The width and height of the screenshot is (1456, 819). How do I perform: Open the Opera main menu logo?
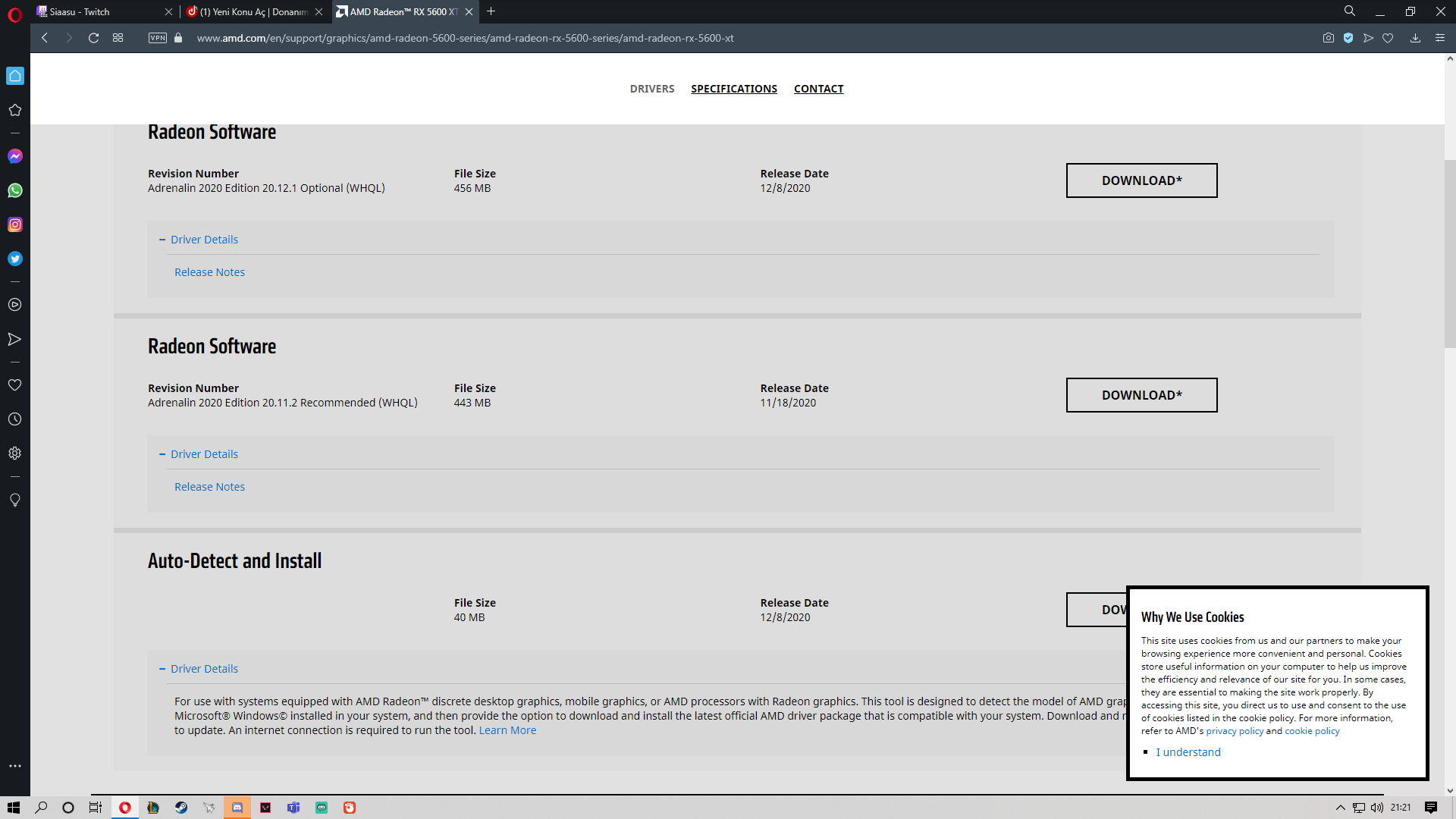(x=14, y=14)
